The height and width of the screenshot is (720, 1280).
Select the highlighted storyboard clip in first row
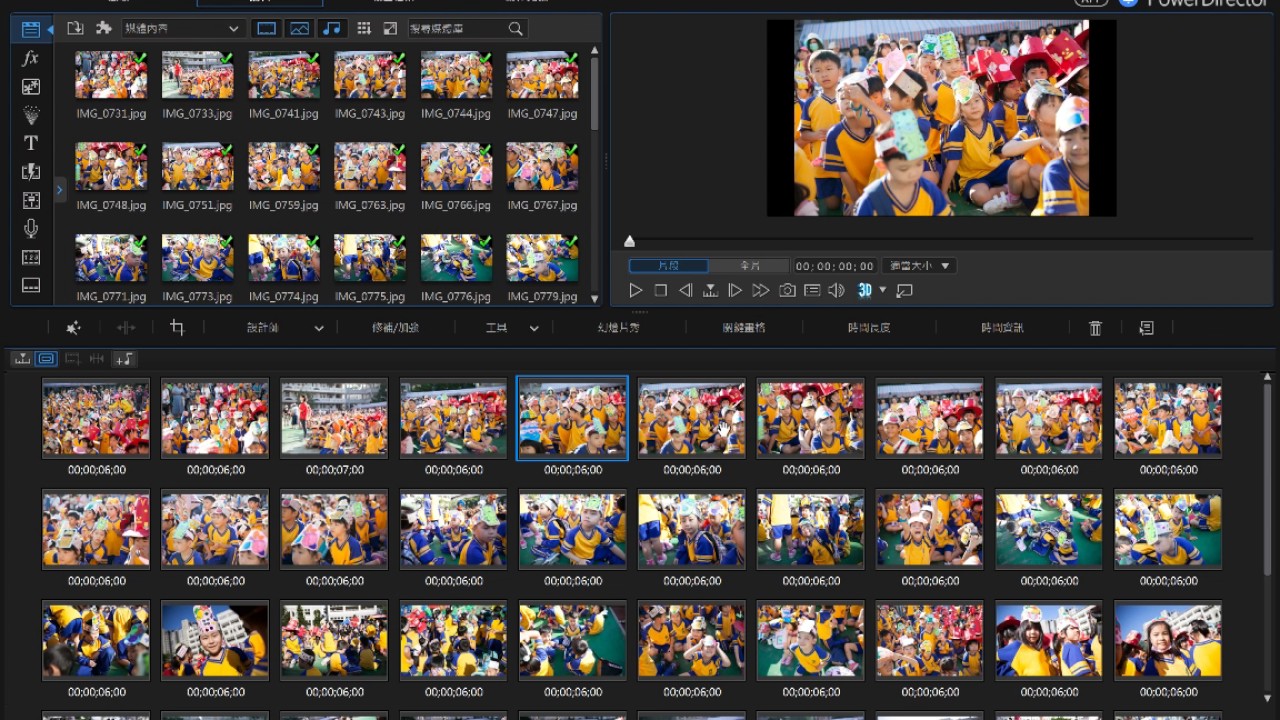pos(572,418)
